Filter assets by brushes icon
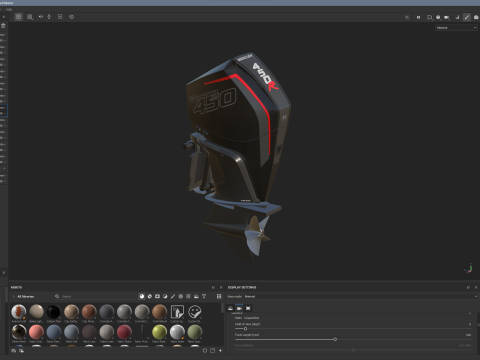Viewport: 480px width, 360px height. [173, 296]
